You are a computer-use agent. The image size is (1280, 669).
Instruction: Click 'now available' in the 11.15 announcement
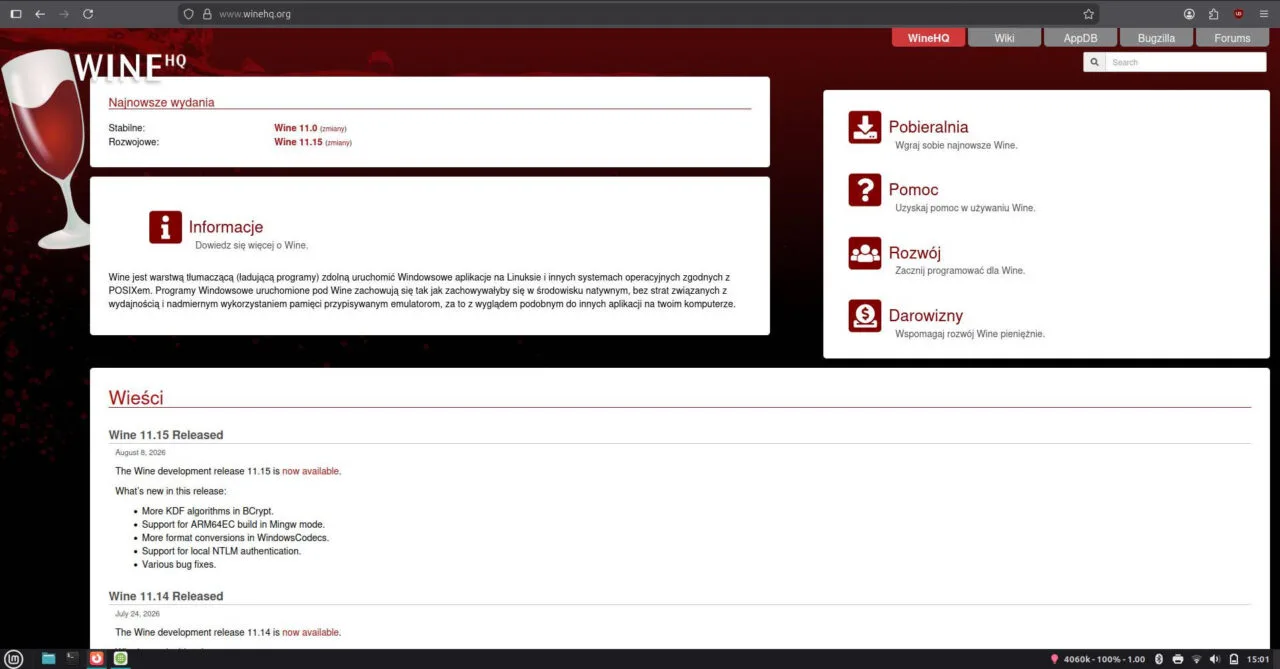[x=310, y=471]
